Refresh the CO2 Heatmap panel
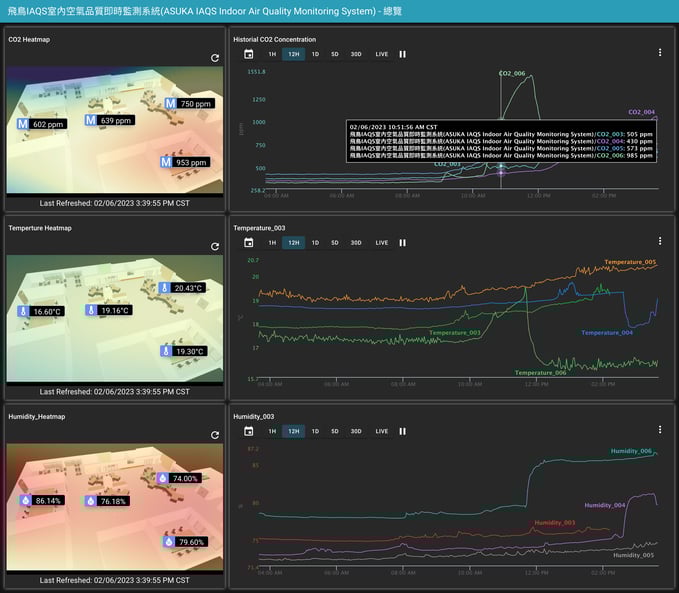 pyautogui.click(x=215, y=59)
